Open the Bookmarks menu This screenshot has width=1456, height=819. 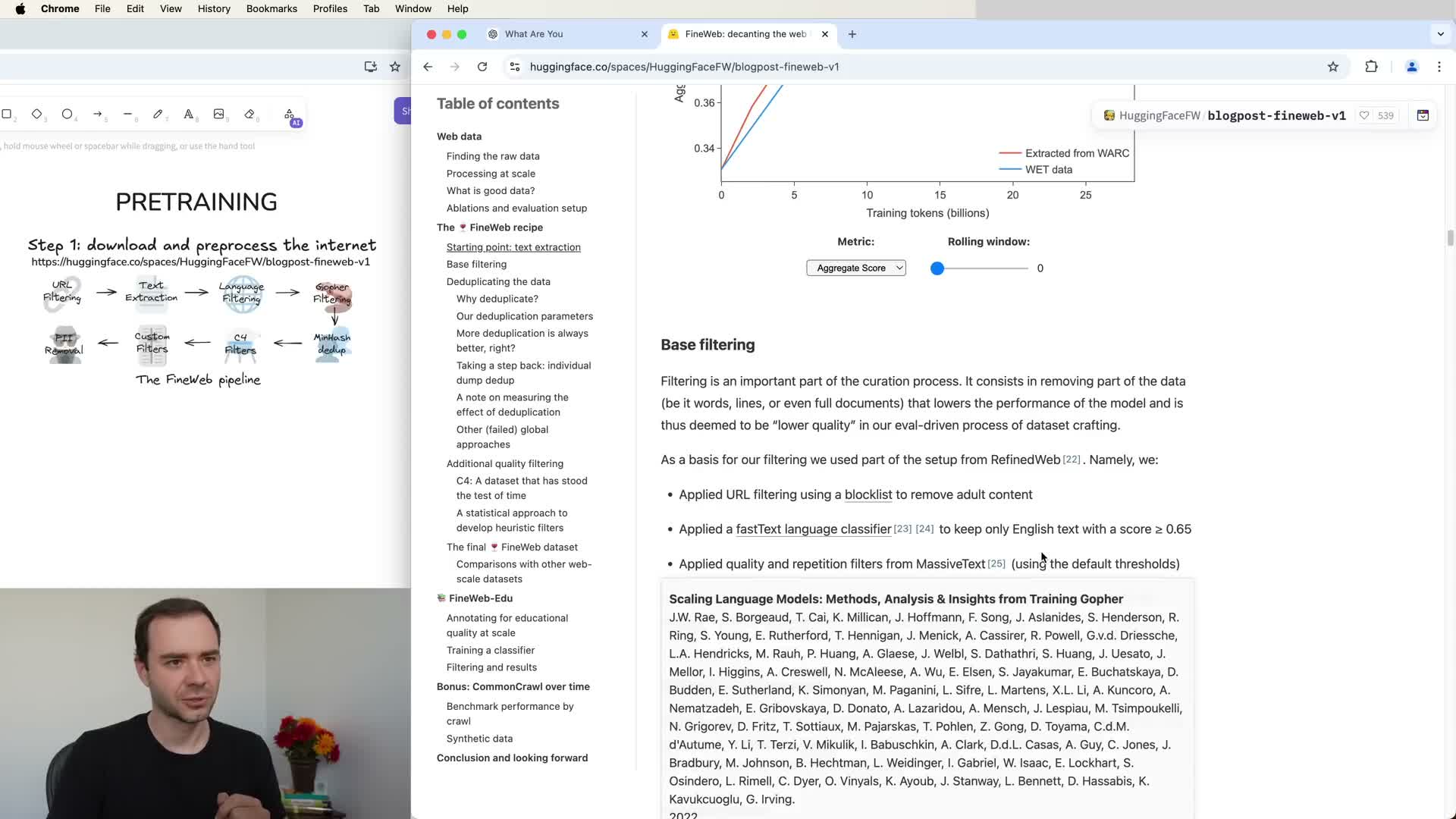271,8
